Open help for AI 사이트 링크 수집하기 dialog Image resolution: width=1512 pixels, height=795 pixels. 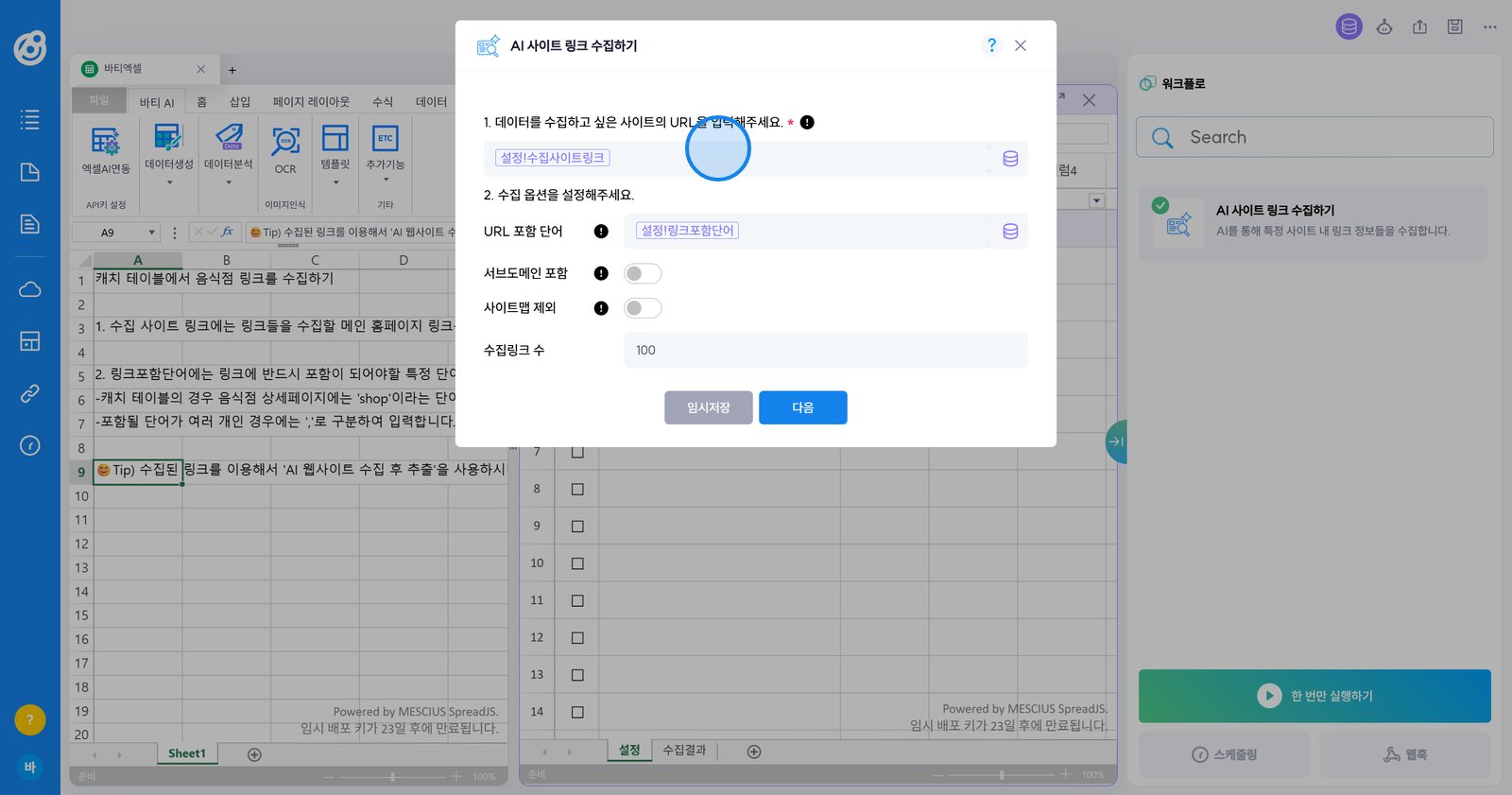tap(991, 45)
